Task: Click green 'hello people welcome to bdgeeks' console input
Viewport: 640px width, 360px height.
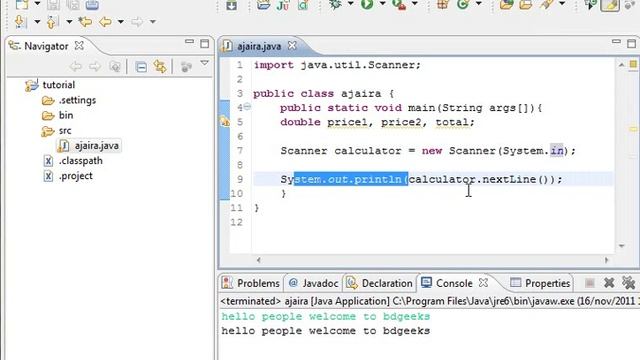Action: pyautogui.click(x=326, y=316)
